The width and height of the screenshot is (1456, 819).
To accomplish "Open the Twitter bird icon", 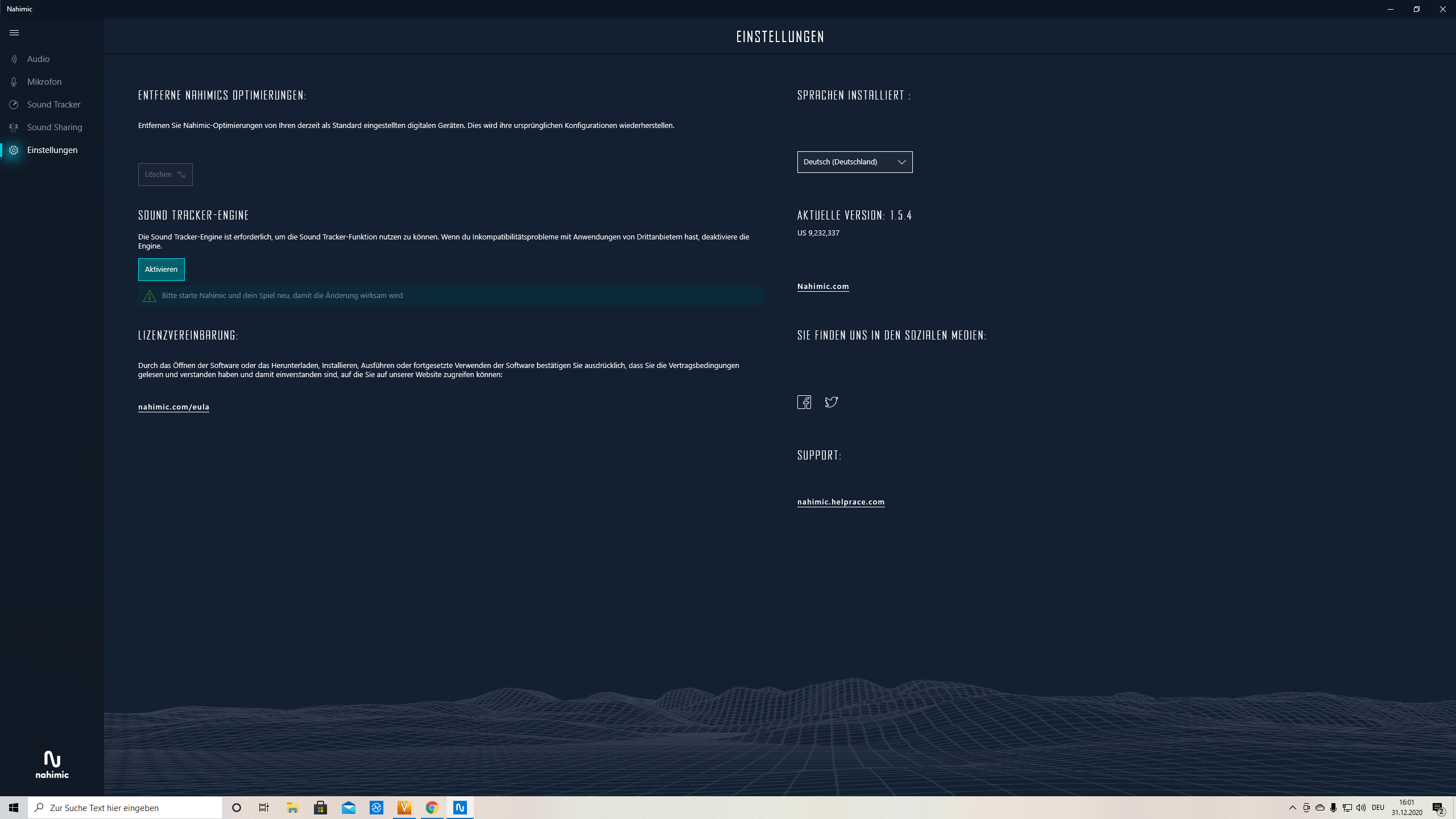I will coord(831,402).
